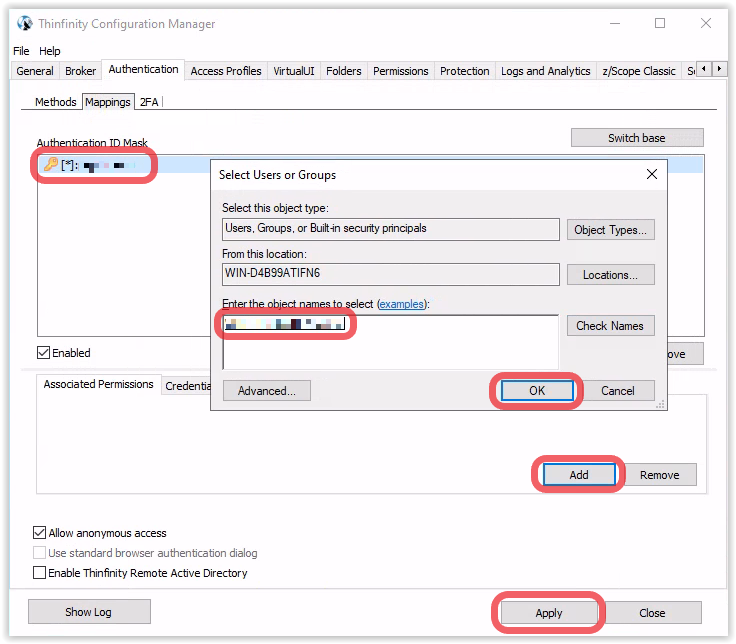Cancel the Select Users dialog

click(617, 391)
